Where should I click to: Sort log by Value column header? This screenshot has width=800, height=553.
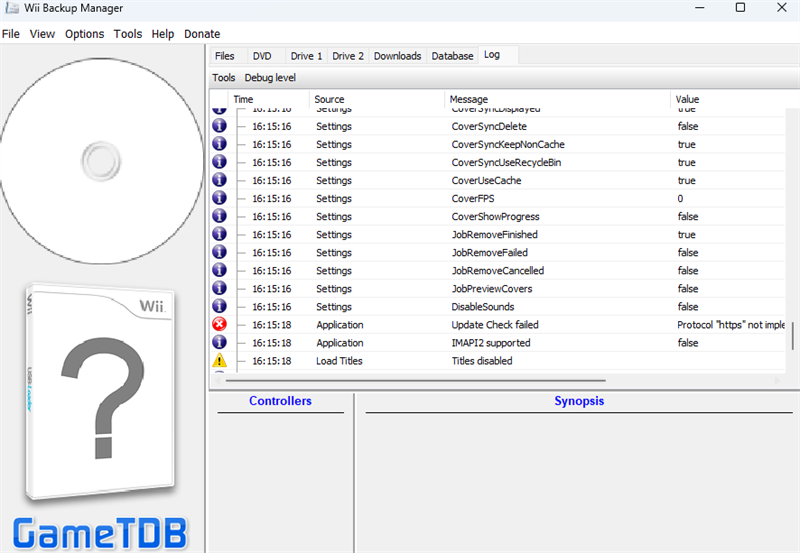pyautogui.click(x=735, y=99)
